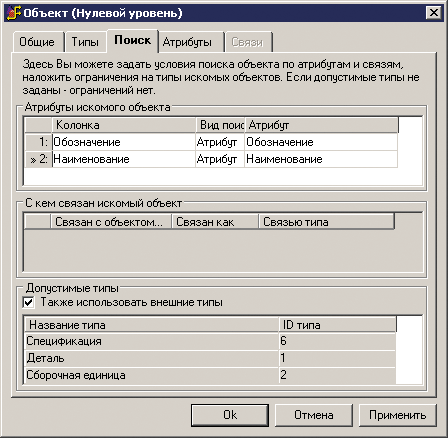Click Наименование cell in Атрибут column

coord(321,159)
